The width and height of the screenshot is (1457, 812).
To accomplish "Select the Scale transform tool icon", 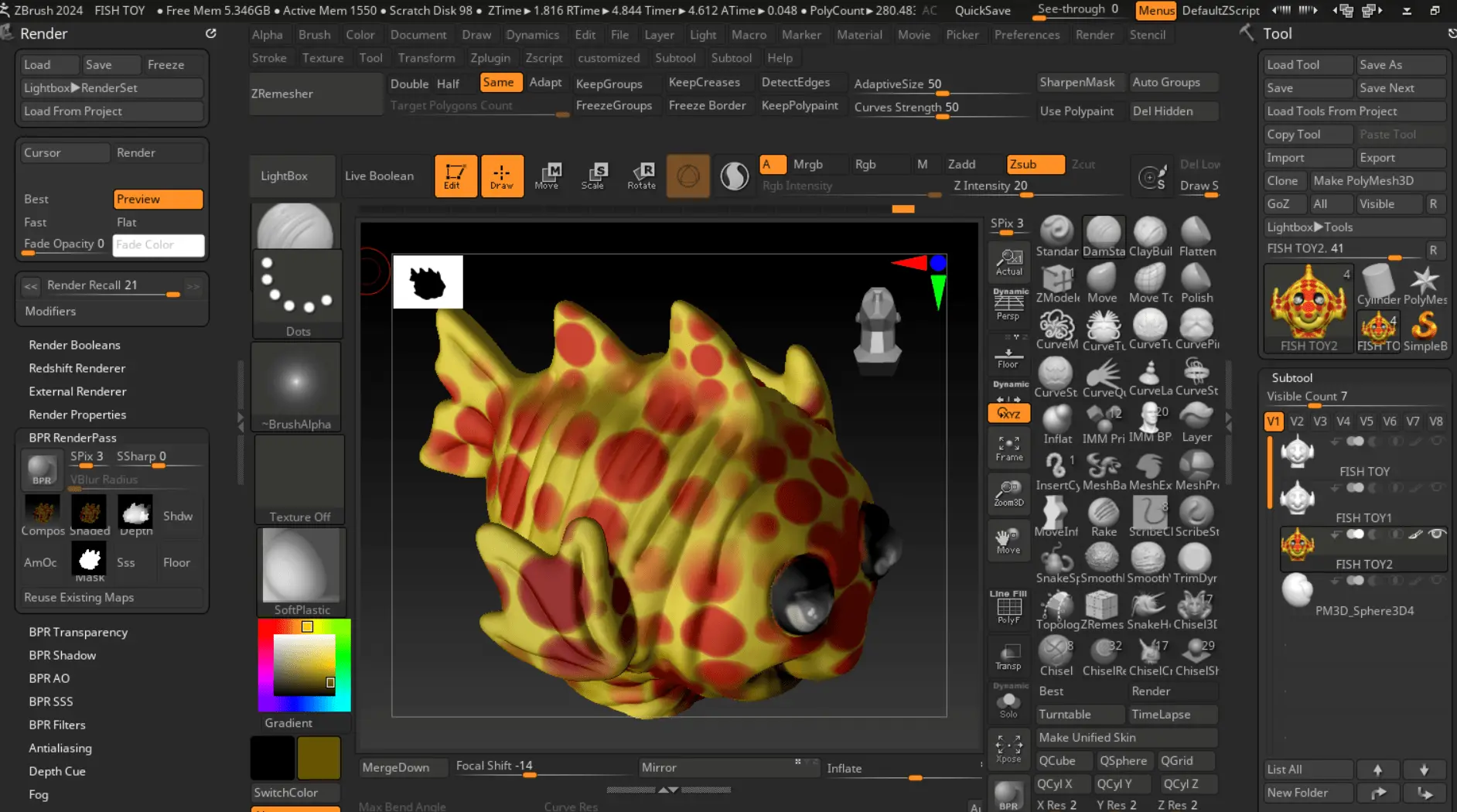I will [593, 176].
